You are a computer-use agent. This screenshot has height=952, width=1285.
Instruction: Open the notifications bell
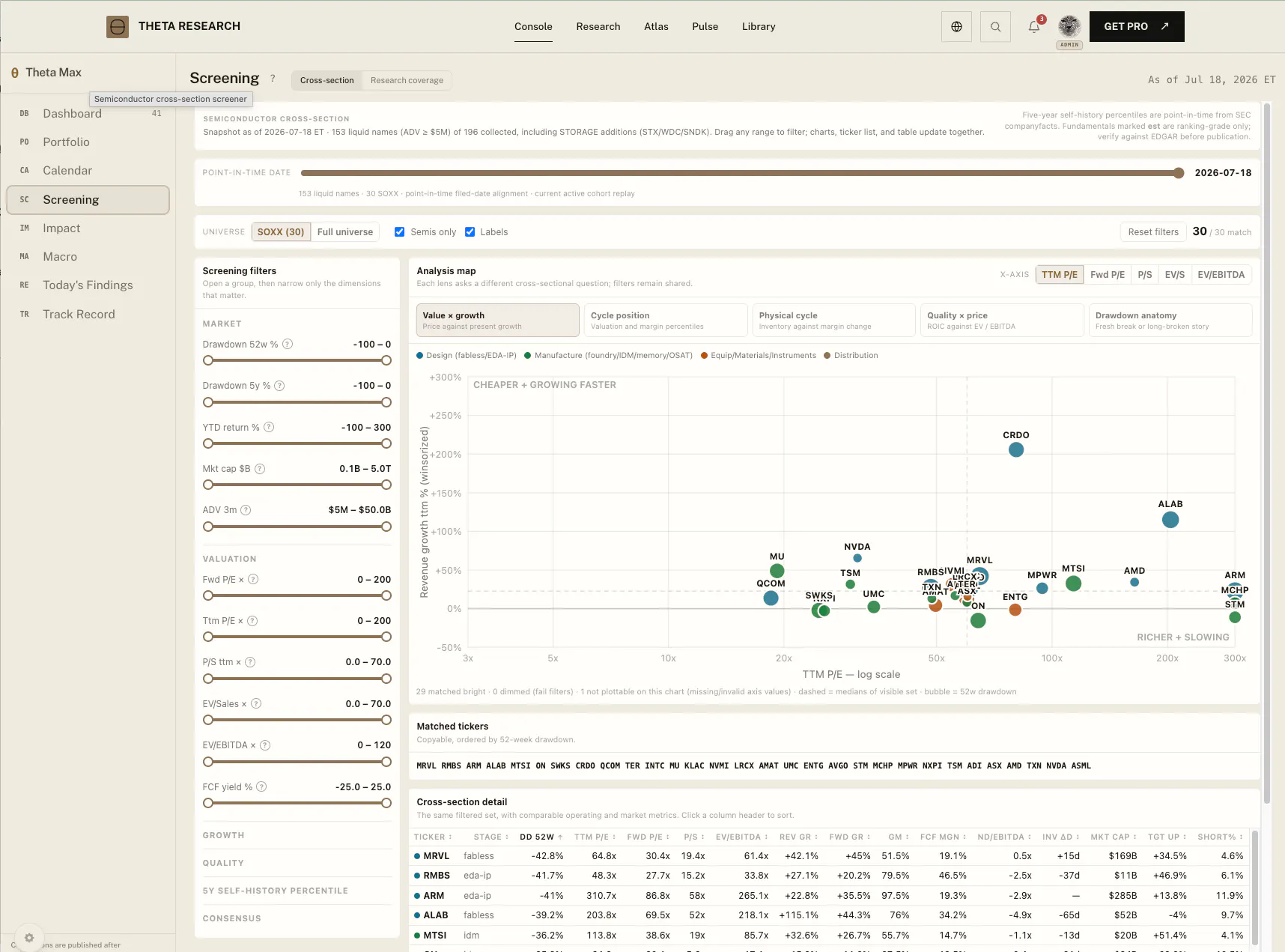point(1034,27)
